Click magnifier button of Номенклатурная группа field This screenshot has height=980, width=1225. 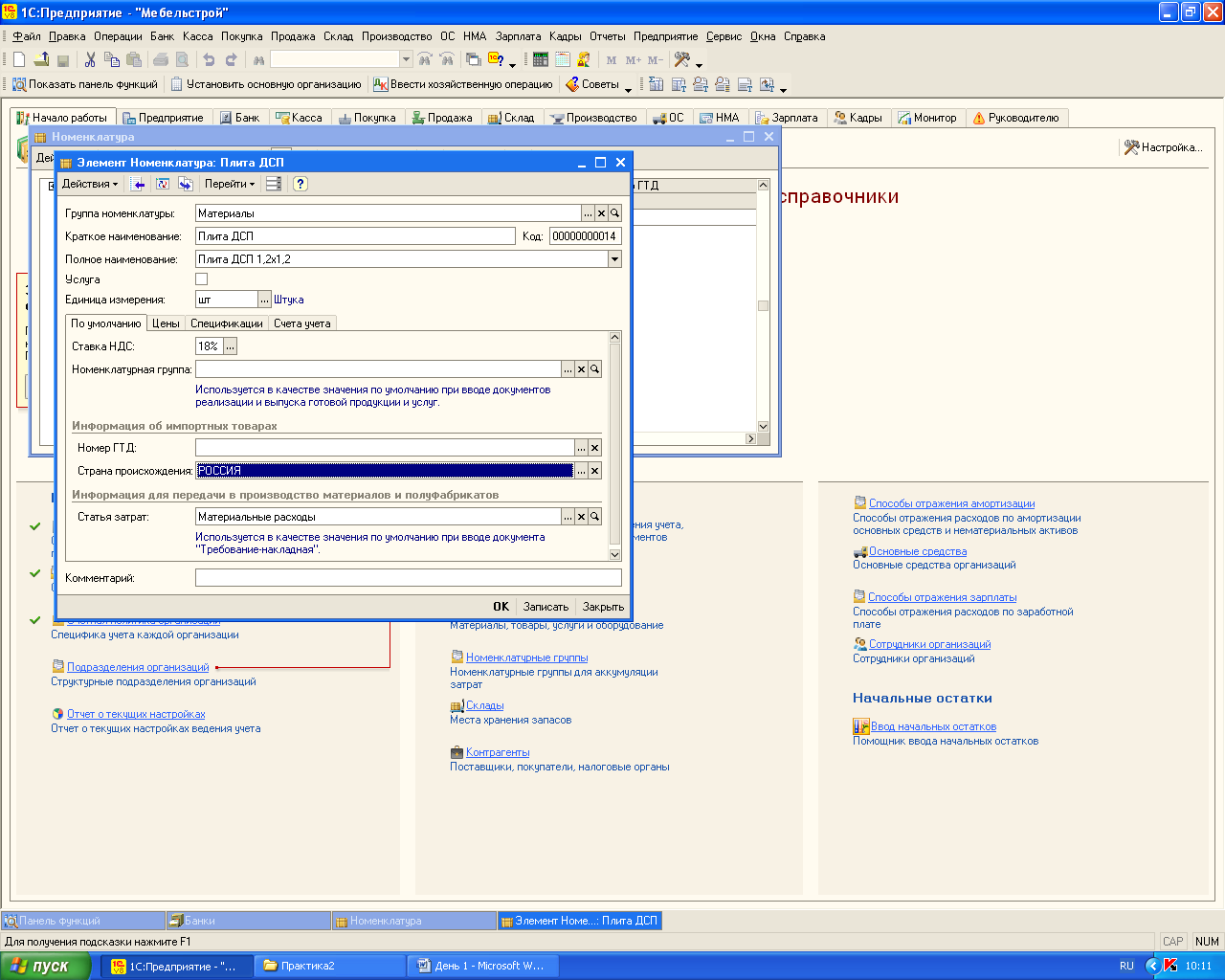[x=594, y=369]
